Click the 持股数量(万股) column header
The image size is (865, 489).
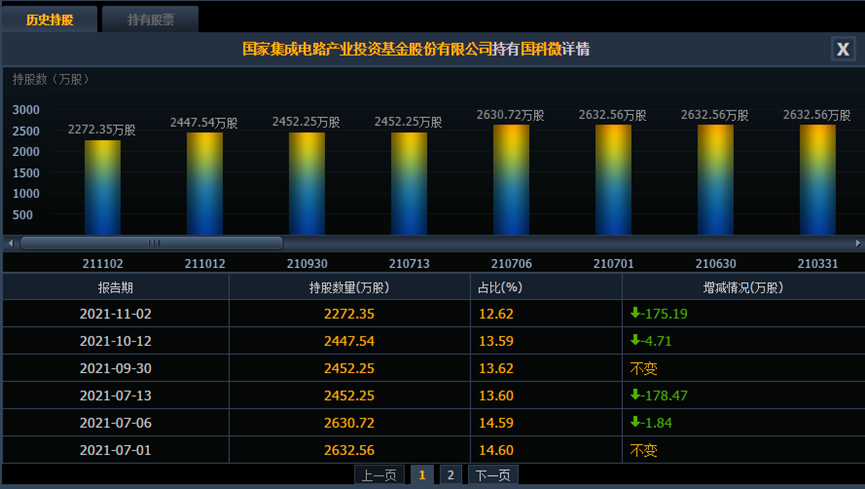point(349,288)
